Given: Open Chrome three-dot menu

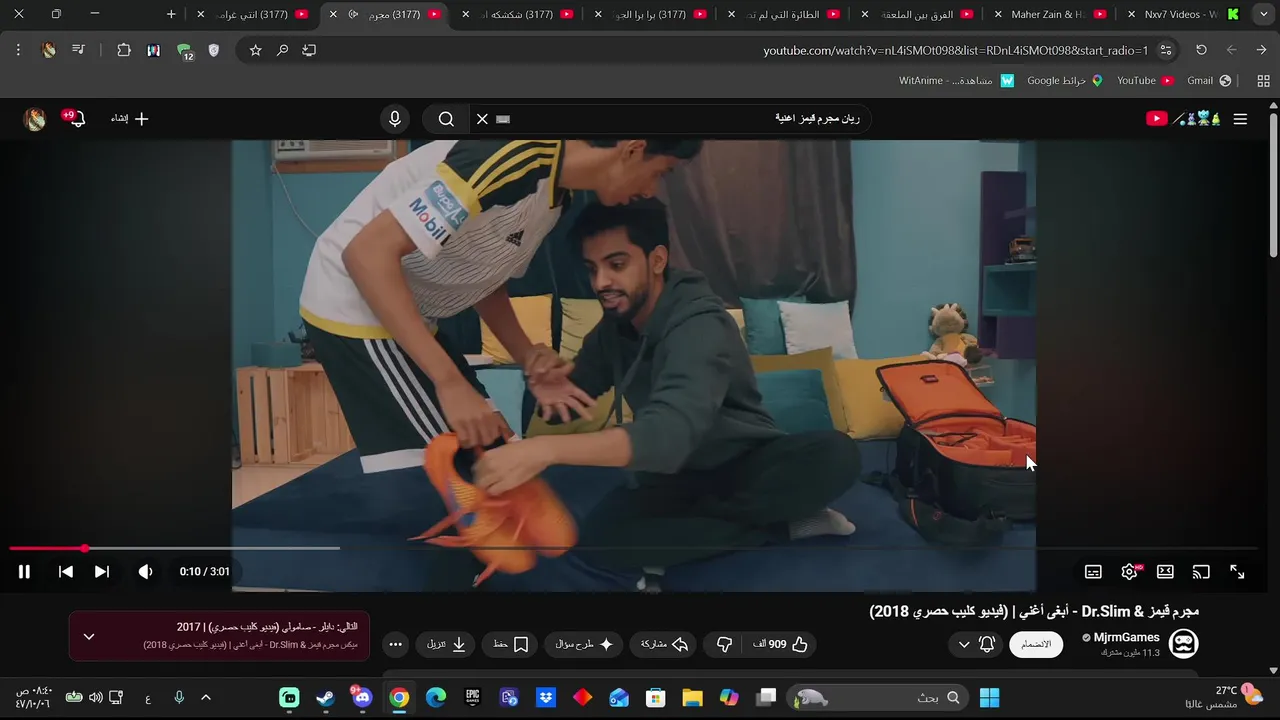Looking at the screenshot, I should 18,50.
